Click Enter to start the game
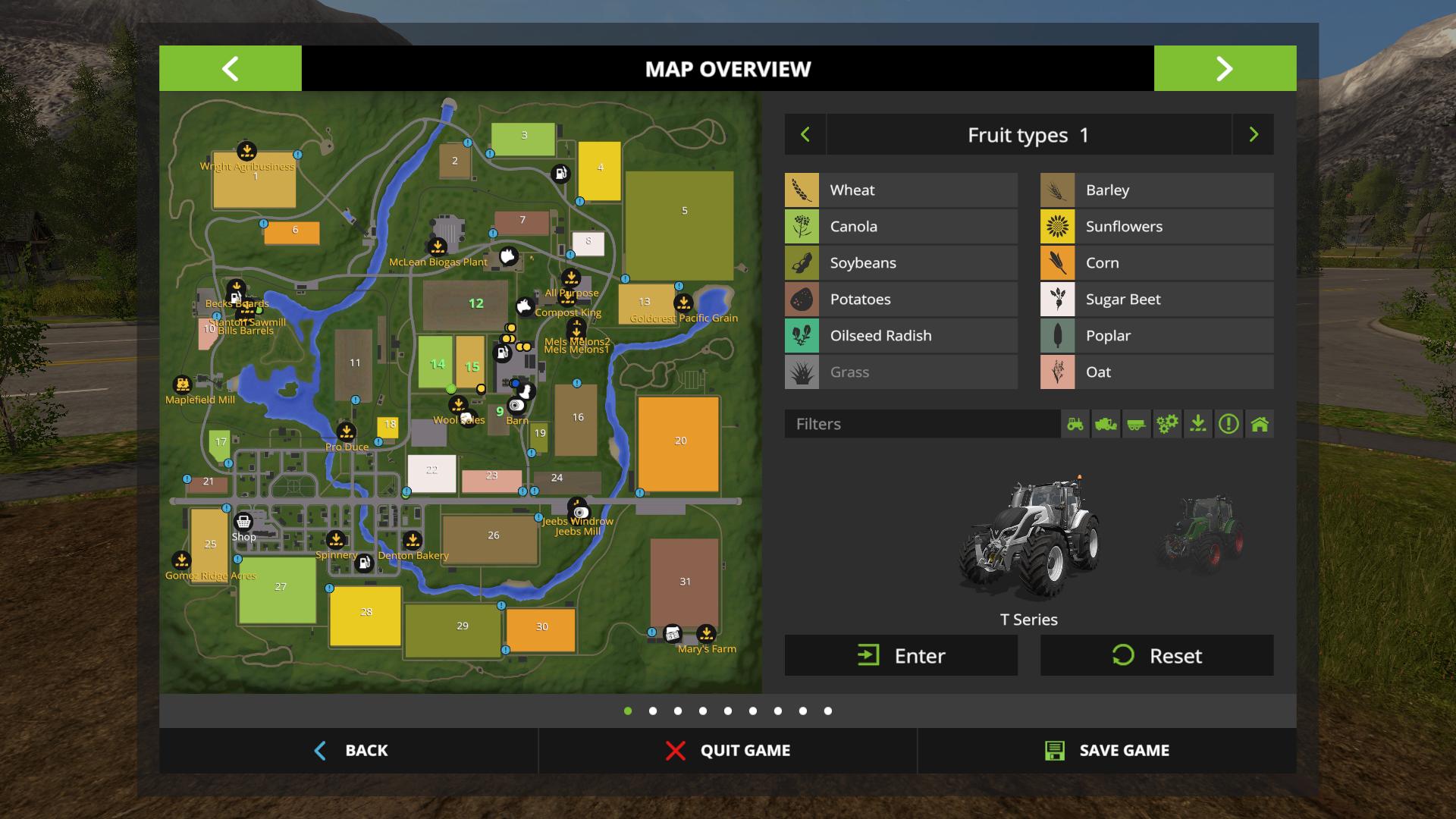 point(900,655)
